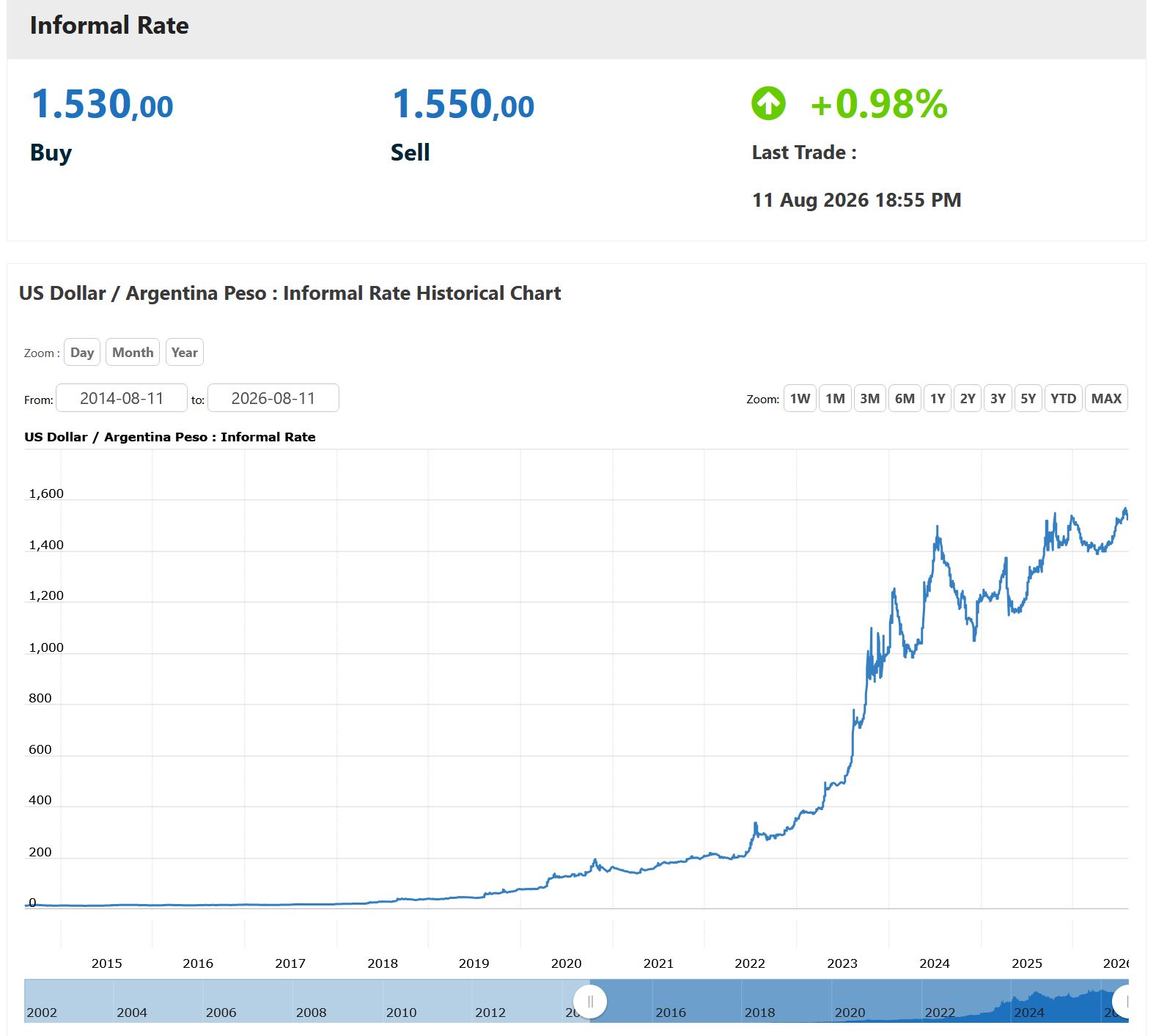Image resolution: width=1167 pixels, height=1036 pixels.
Task: Click the 2015 x-axis label
Action: [x=106, y=963]
